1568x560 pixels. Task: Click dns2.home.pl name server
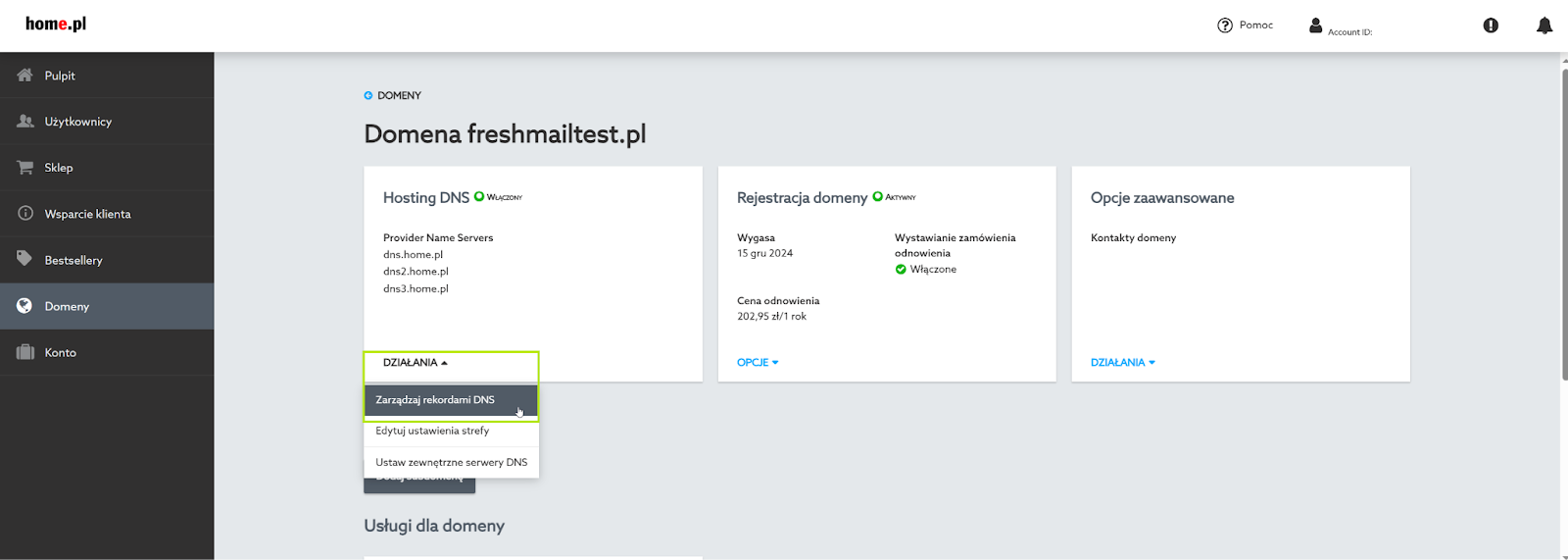[416, 272]
